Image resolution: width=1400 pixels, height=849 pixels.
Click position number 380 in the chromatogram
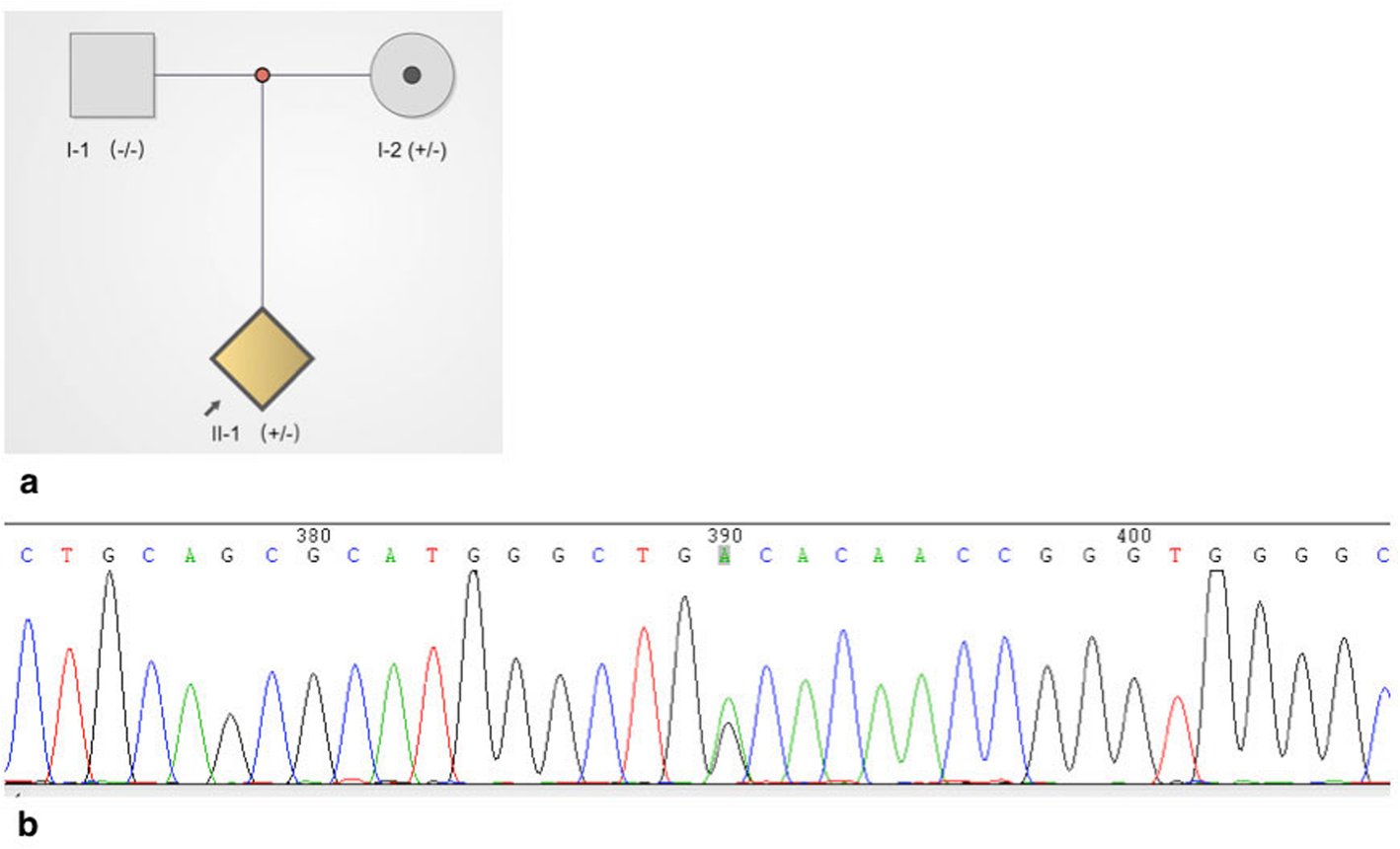[314, 536]
